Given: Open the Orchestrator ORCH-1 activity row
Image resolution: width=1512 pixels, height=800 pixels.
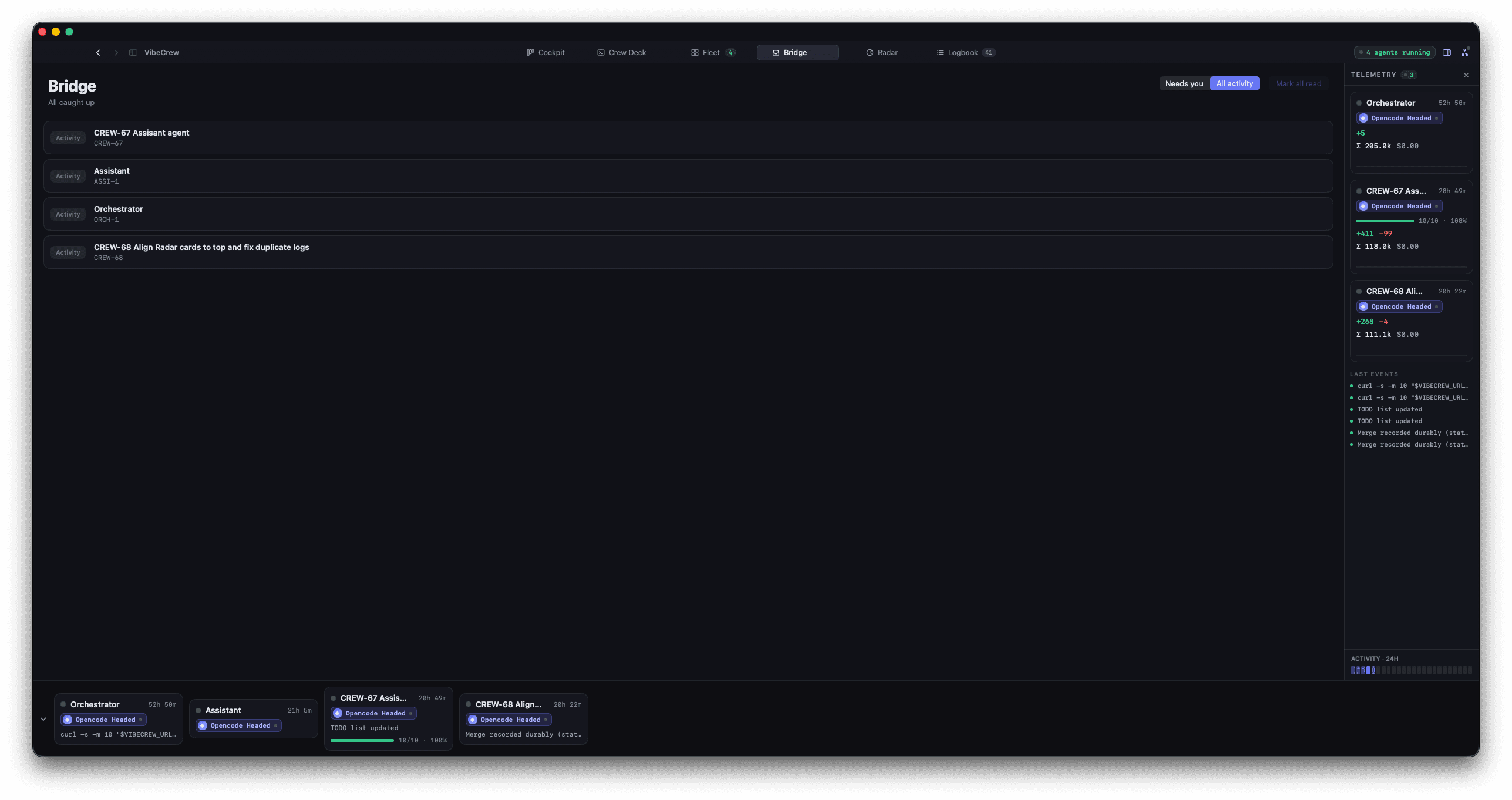Looking at the screenshot, I should pos(688,214).
